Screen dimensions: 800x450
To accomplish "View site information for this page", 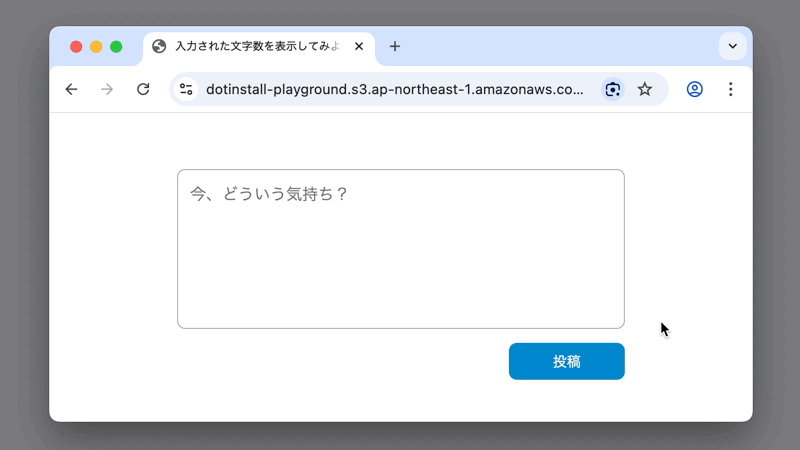I will tap(186, 89).
